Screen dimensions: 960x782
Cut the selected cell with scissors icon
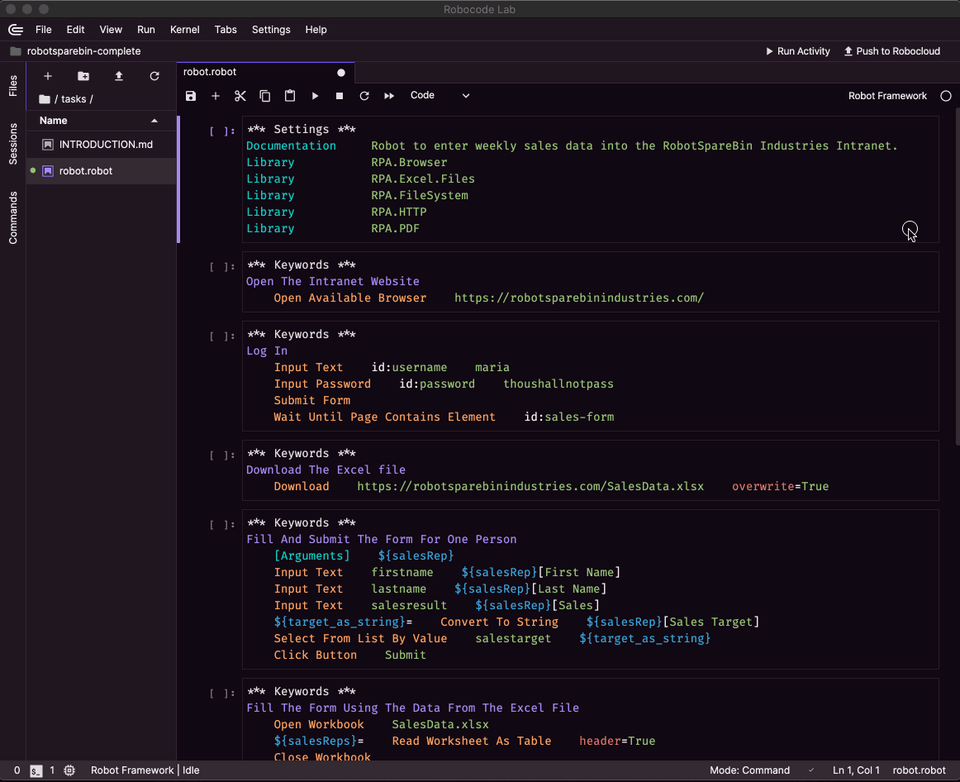coord(240,96)
